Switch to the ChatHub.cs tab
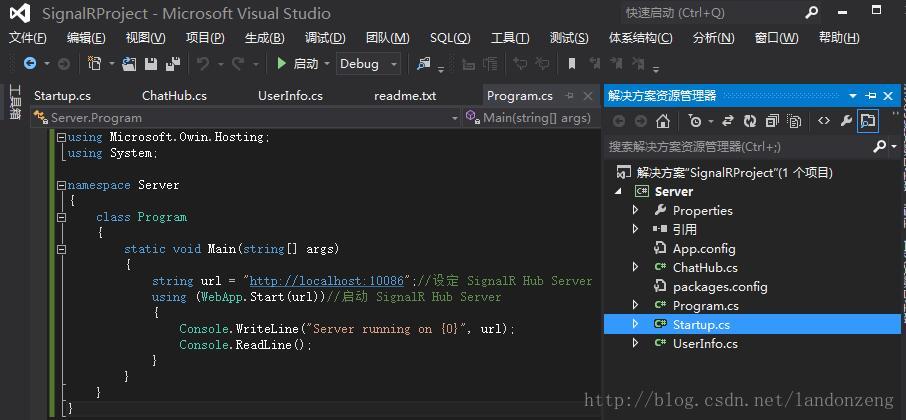This screenshot has height=420, width=906. click(x=174, y=96)
